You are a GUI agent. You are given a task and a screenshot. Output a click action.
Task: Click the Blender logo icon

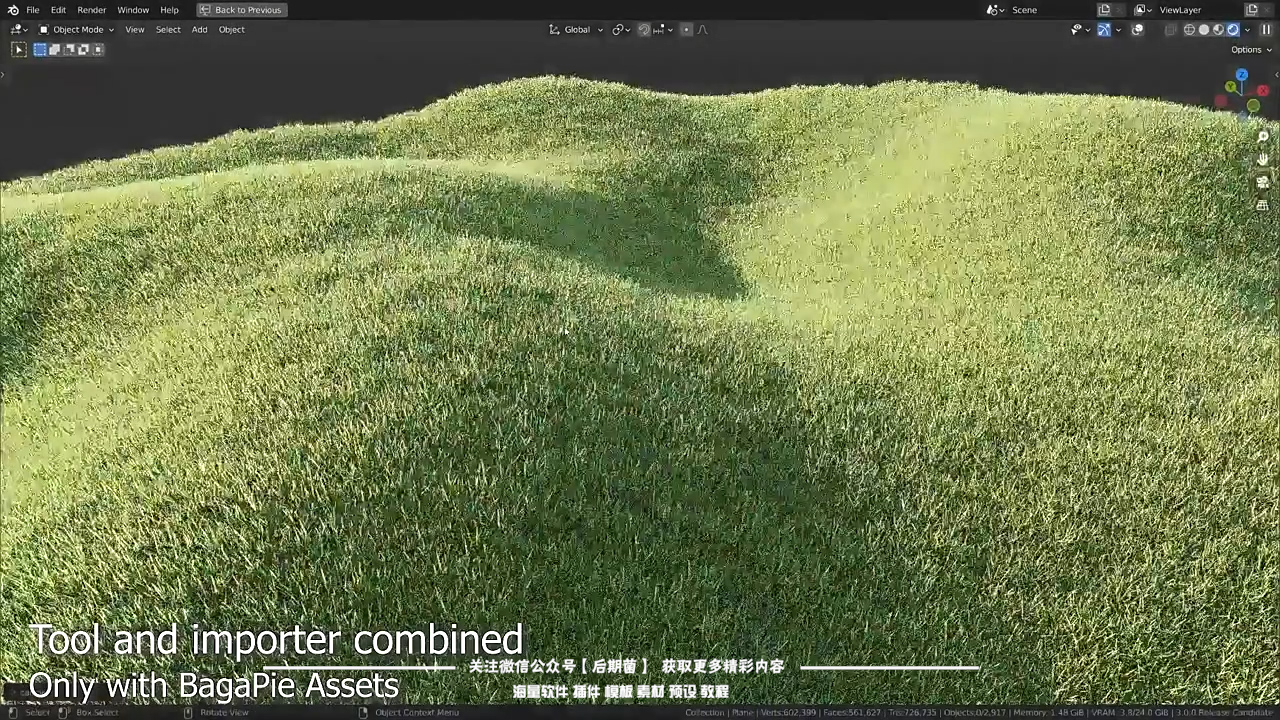click(13, 10)
